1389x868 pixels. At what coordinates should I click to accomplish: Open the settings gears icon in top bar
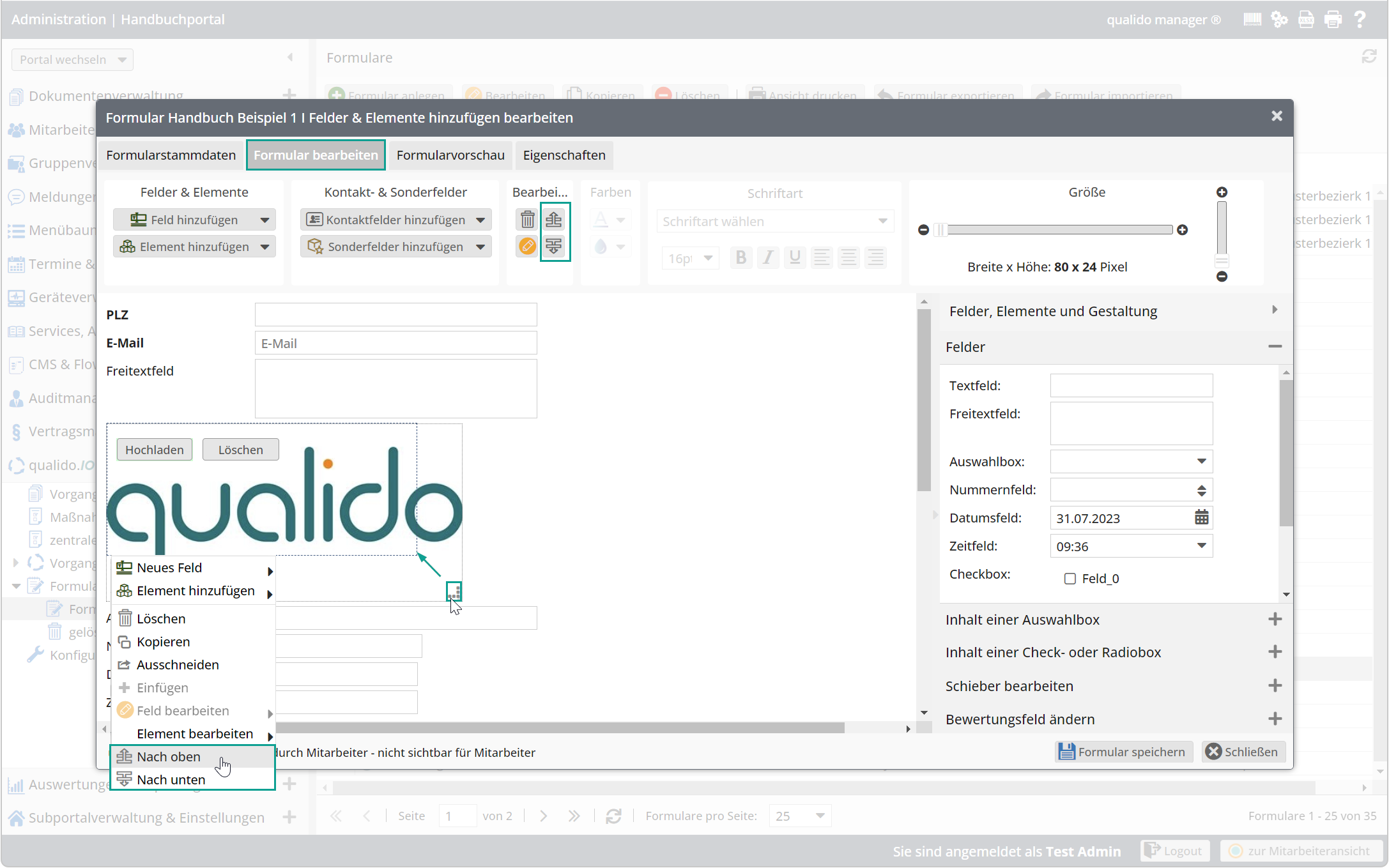tap(1279, 19)
